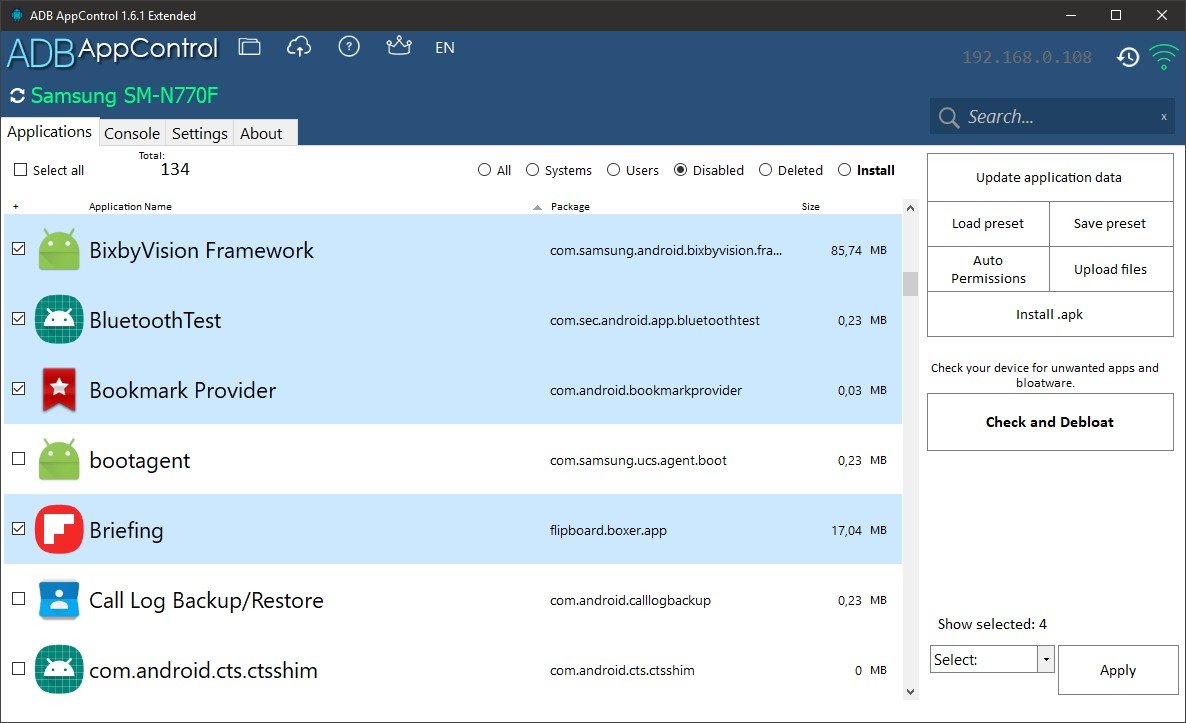Select the Deleted radio button

click(x=765, y=170)
